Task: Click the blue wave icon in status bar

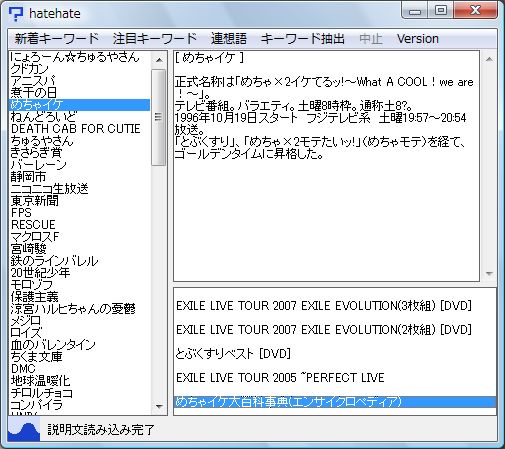Action: pyautogui.click(x=24, y=430)
